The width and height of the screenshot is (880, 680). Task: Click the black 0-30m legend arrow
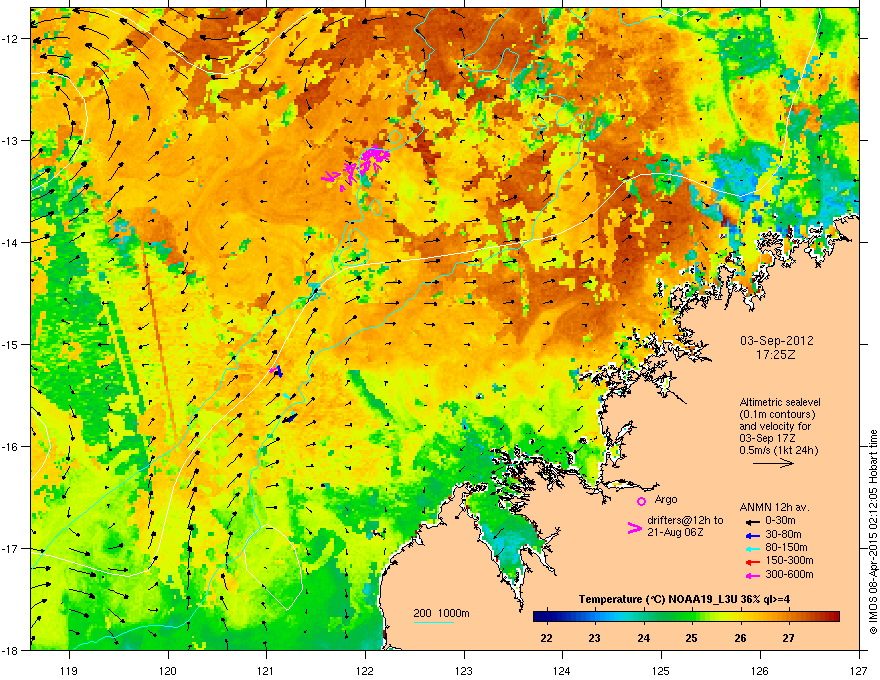pyautogui.click(x=752, y=521)
